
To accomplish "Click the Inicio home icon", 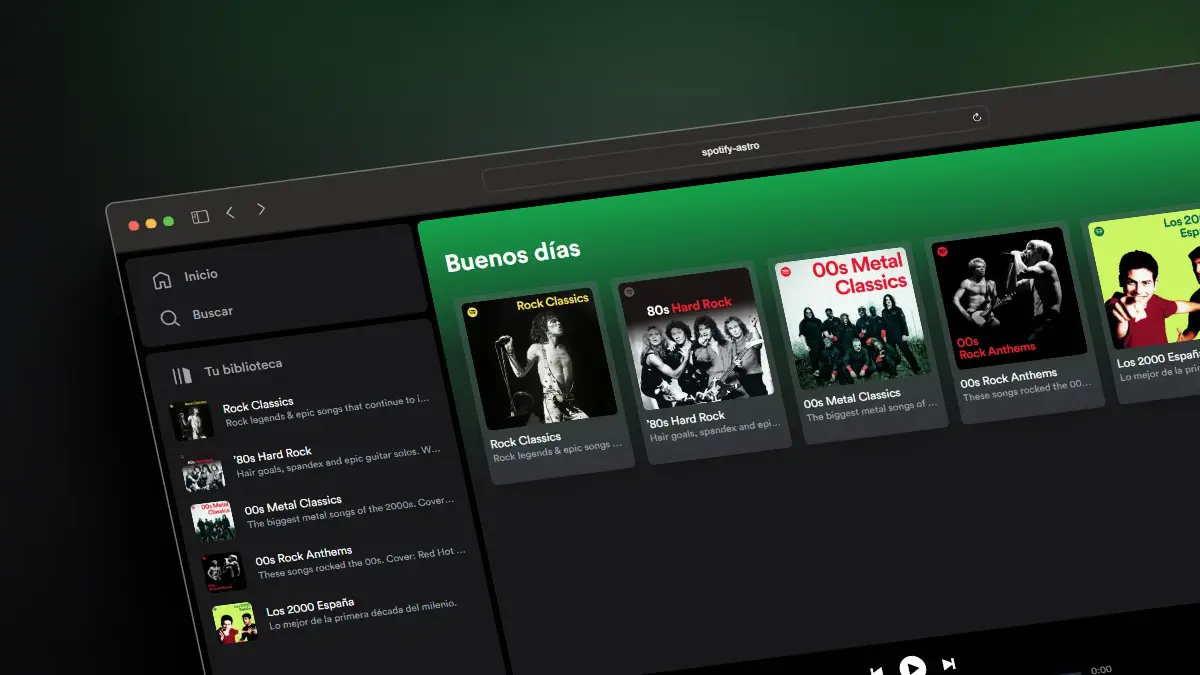I will point(160,278).
